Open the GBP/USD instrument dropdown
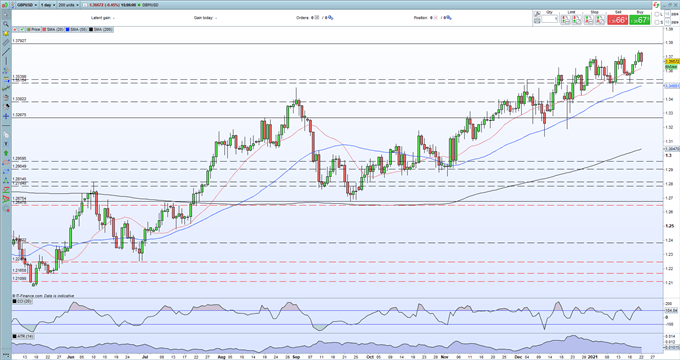Screen dimensions: 680x360 (27, 5)
